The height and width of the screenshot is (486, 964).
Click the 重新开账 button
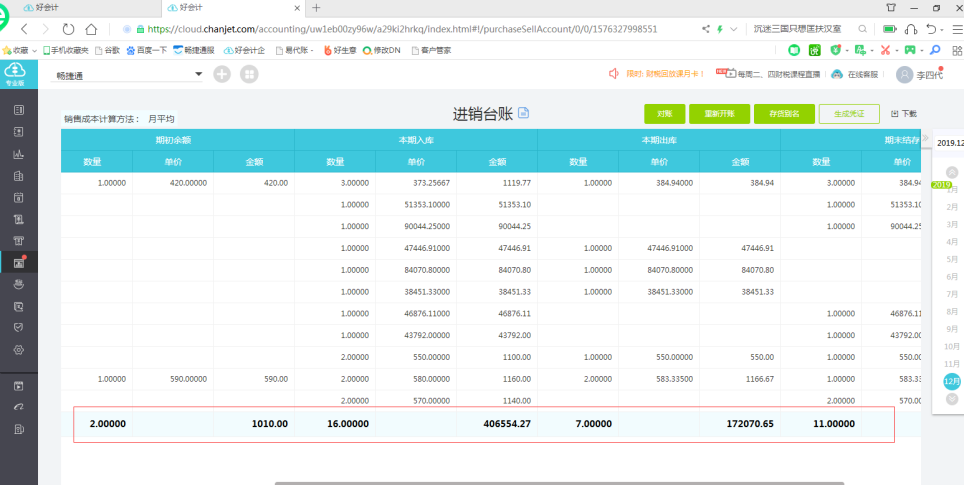coord(719,114)
